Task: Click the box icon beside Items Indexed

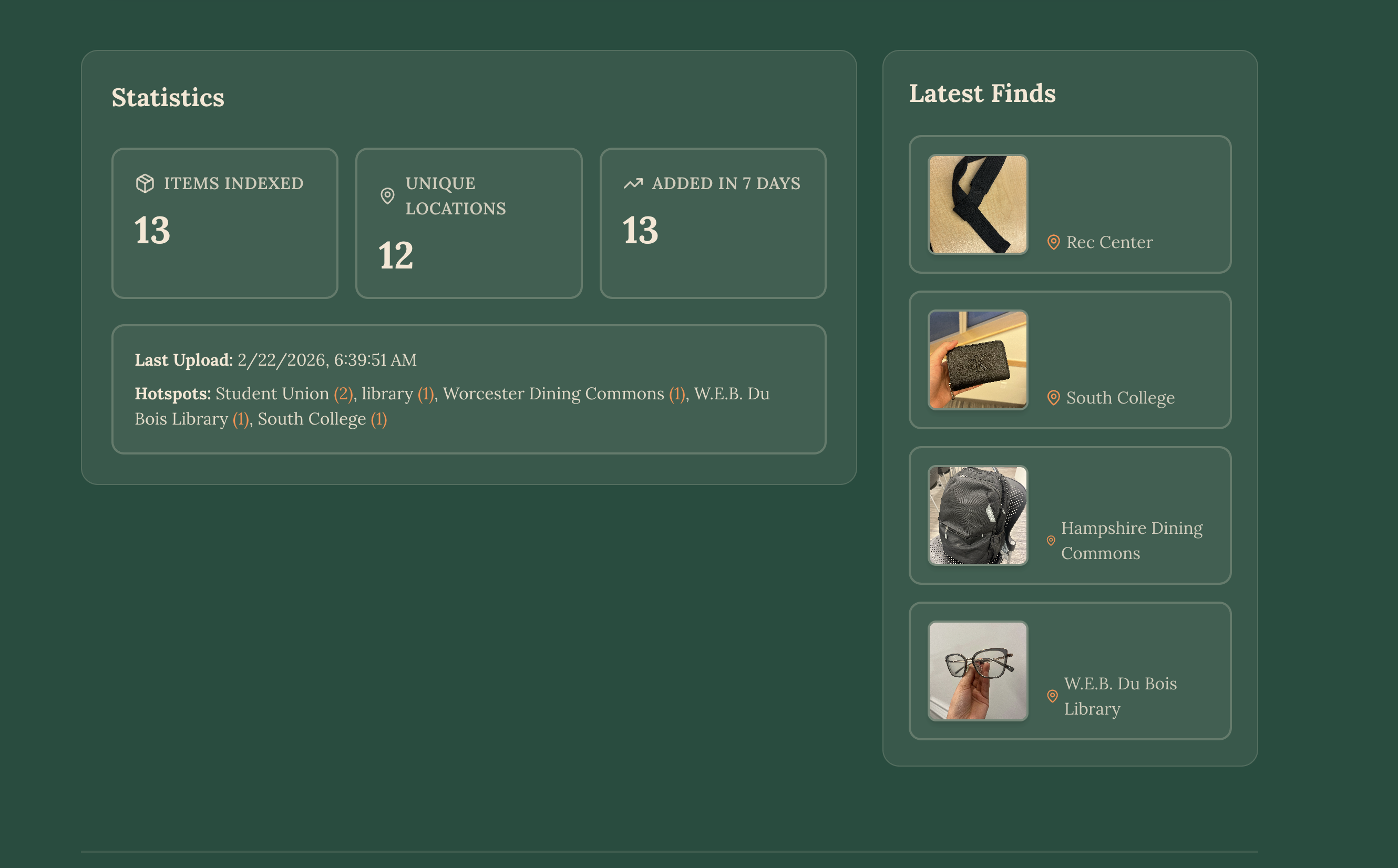Action: click(x=145, y=183)
